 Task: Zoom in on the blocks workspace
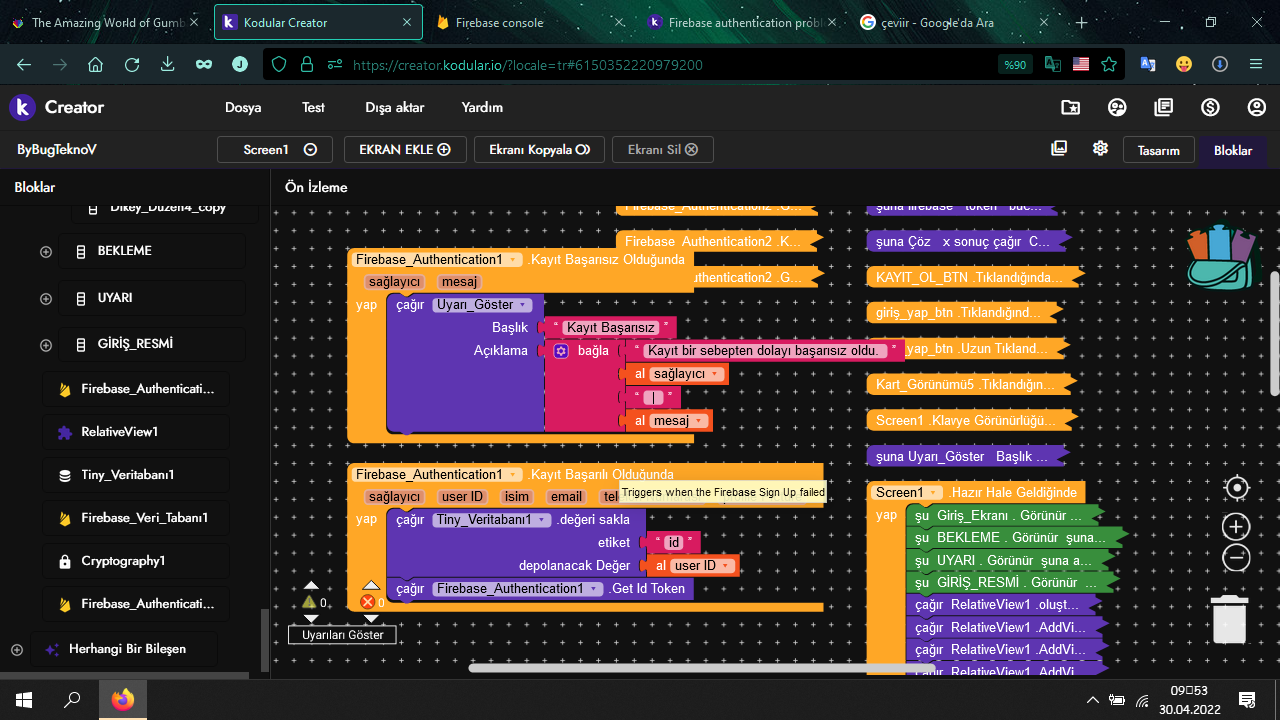point(1237,527)
